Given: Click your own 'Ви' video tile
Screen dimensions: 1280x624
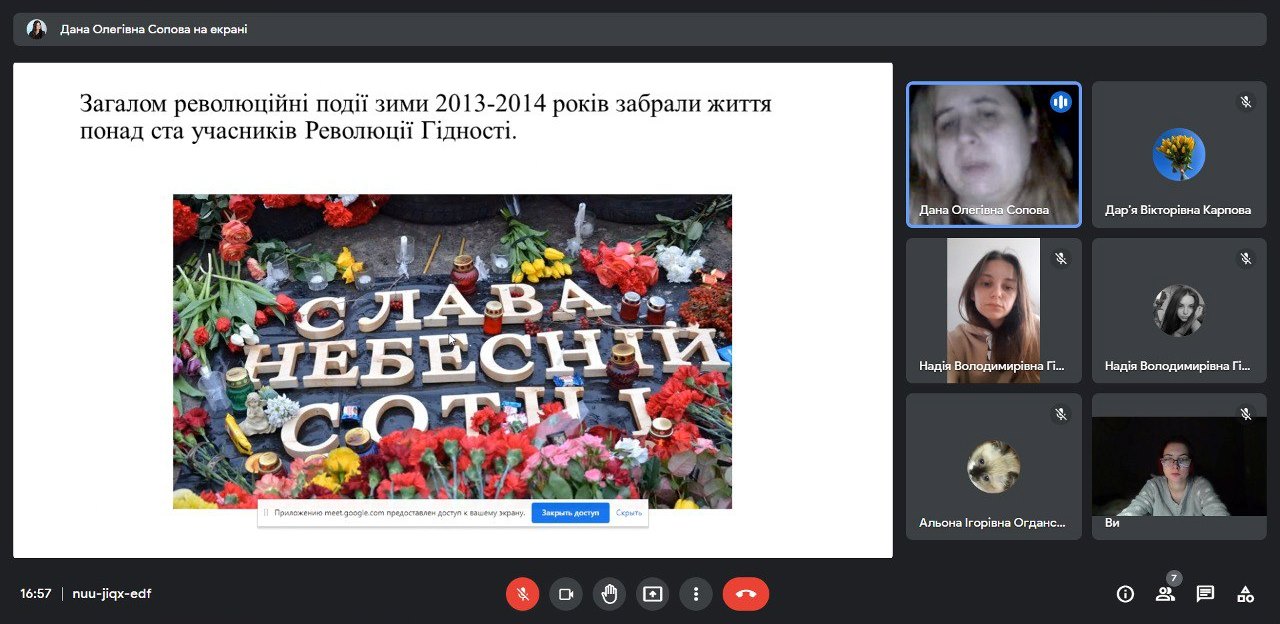Looking at the screenshot, I should point(1178,467).
